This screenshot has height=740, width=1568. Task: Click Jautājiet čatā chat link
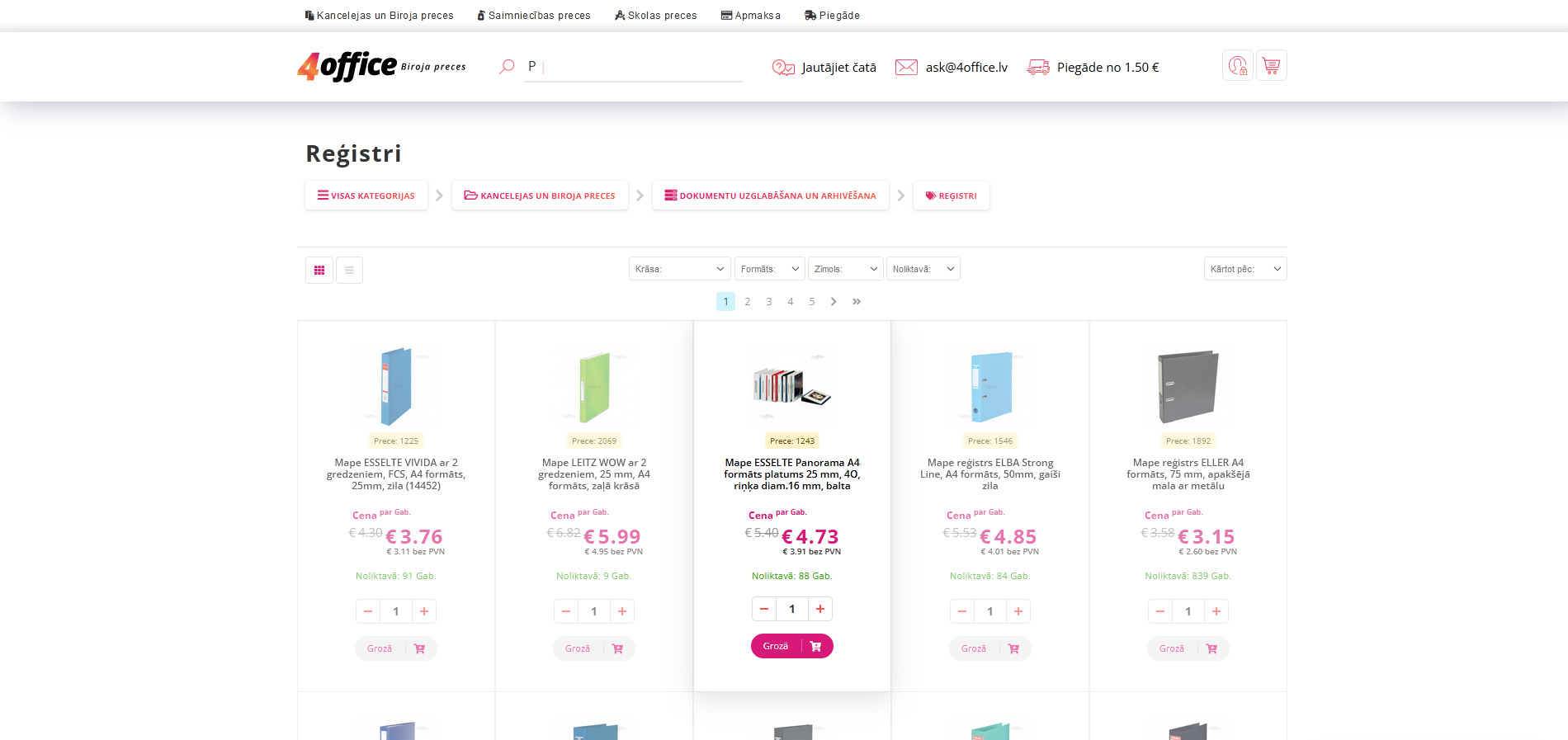(839, 68)
